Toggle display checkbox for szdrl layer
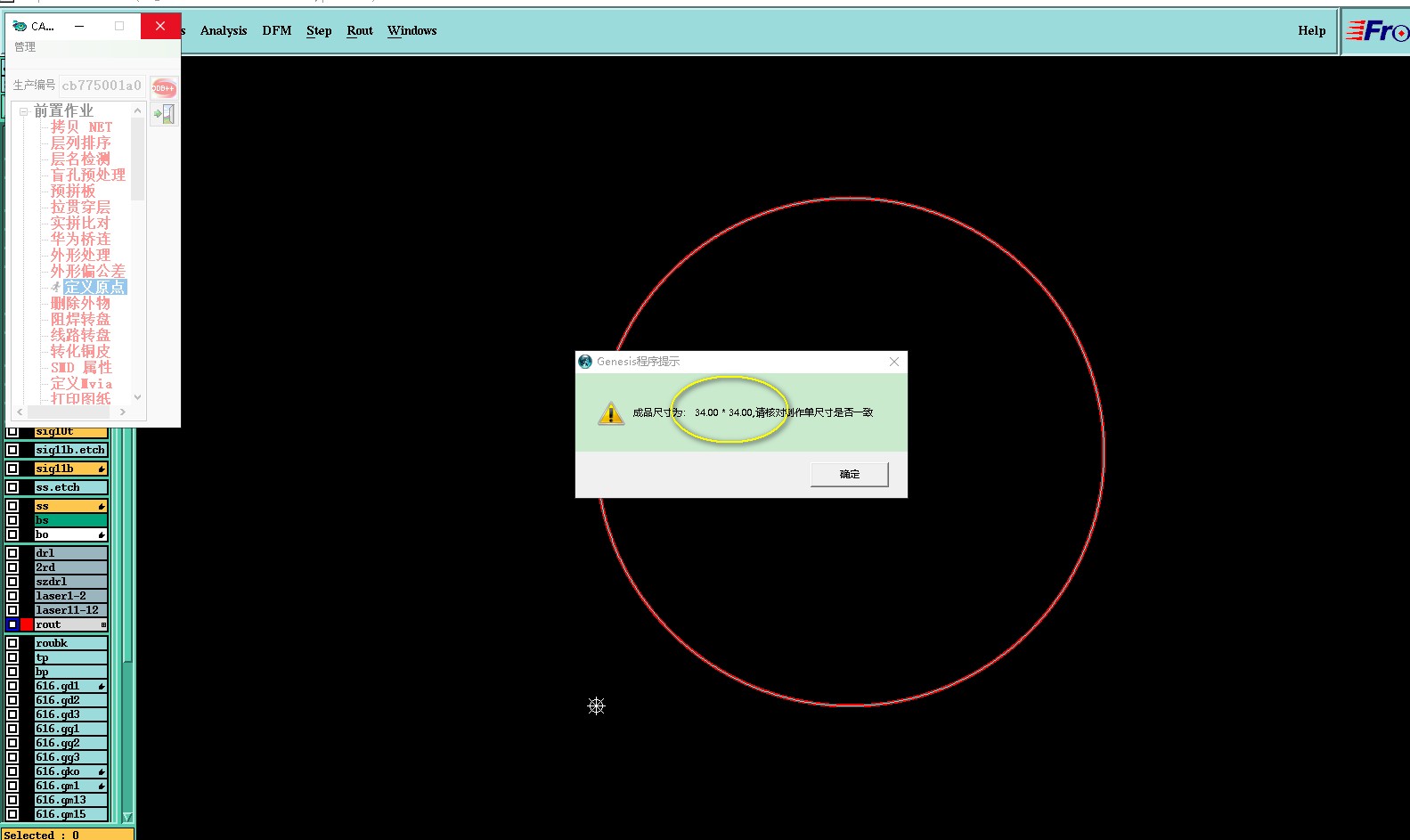Image resolution: width=1410 pixels, height=840 pixels. tap(12, 582)
